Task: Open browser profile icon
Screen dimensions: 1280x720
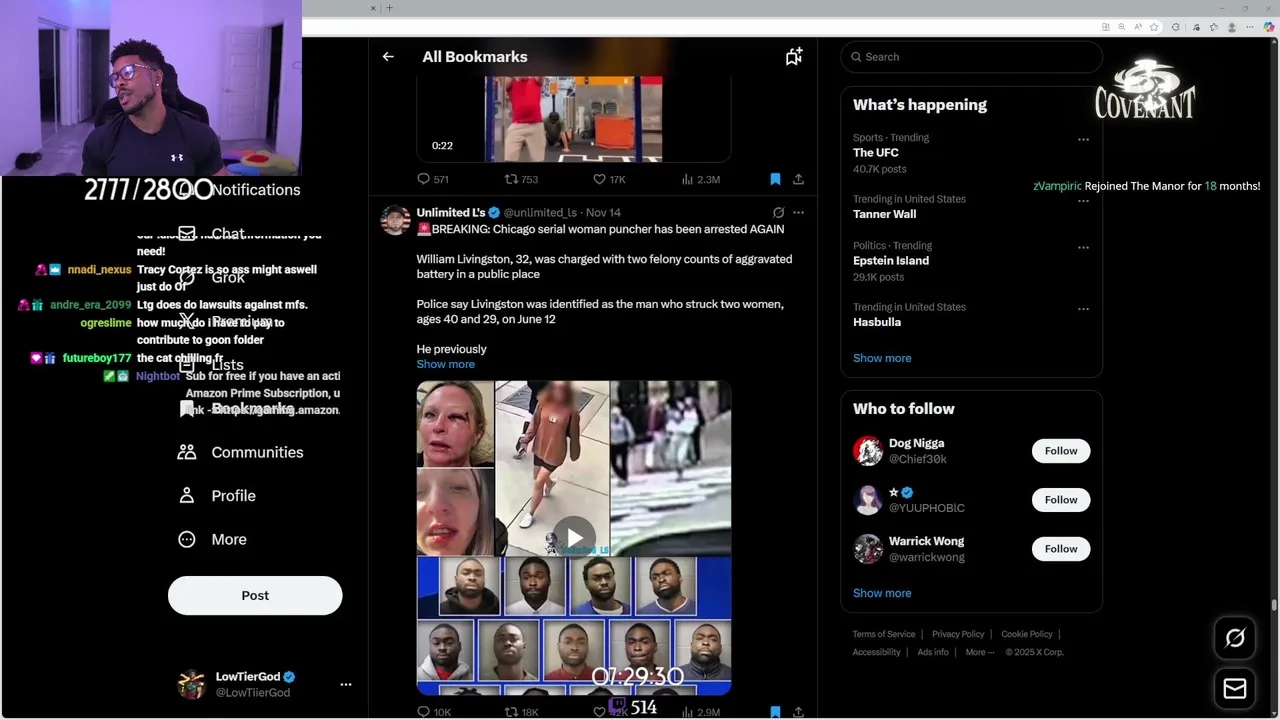Action: tap(1232, 27)
